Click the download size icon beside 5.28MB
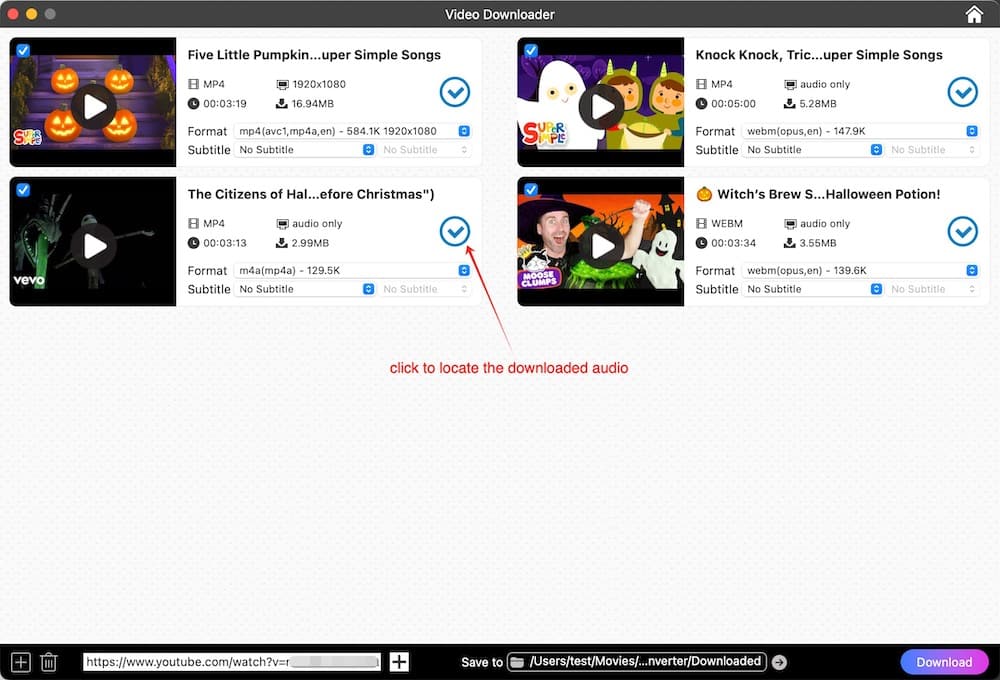Image resolution: width=1000 pixels, height=680 pixels. (x=789, y=103)
